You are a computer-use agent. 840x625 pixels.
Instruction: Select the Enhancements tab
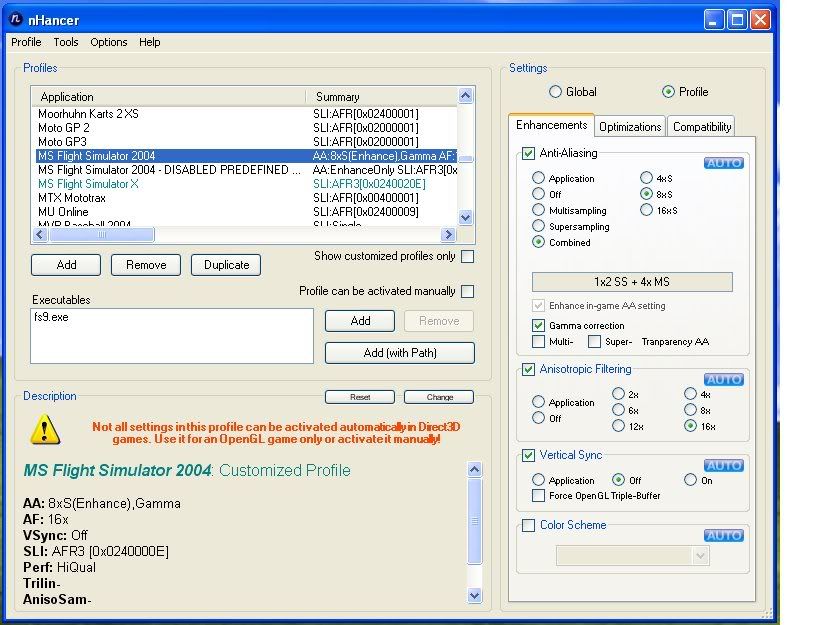point(551,125)
